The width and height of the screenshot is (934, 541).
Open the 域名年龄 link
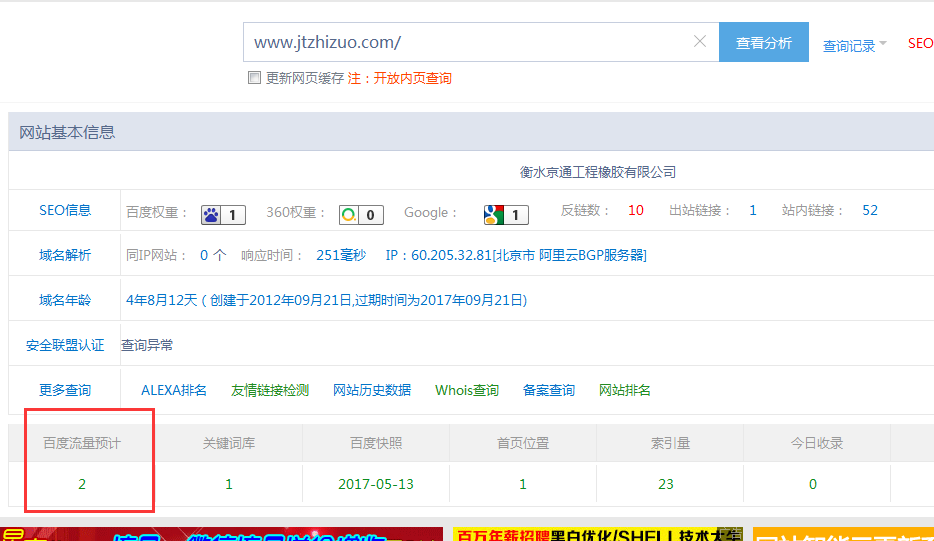pyautogui.click(x=65, y=300)
